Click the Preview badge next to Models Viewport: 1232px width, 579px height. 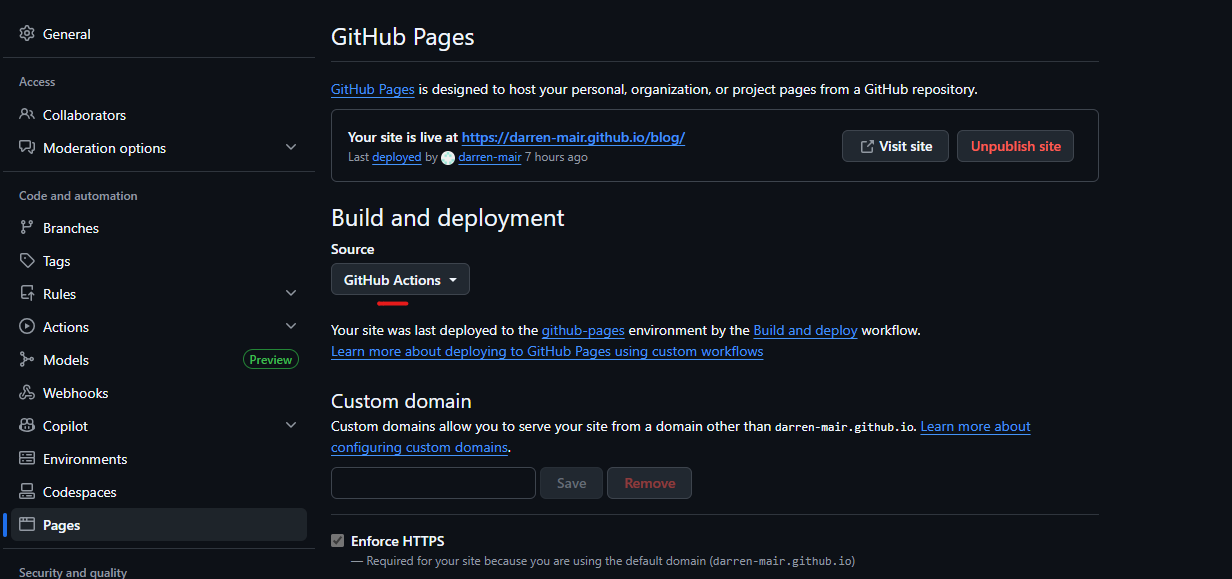[271, 360]
